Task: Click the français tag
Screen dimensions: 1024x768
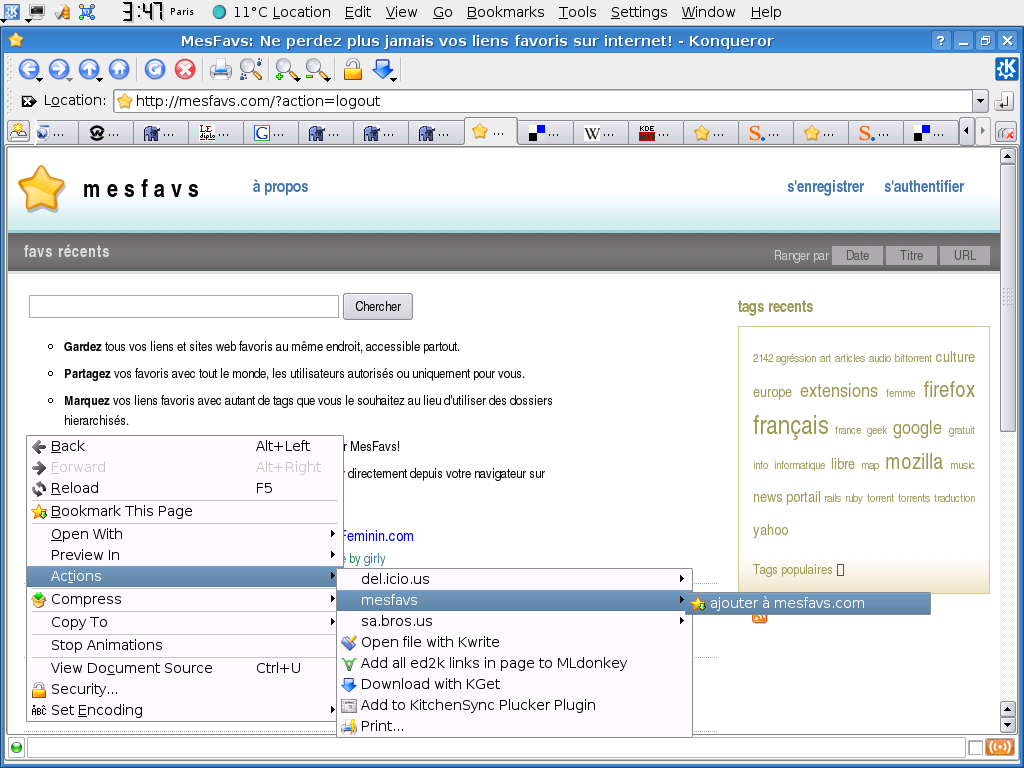Action: [x=790, y=426]
